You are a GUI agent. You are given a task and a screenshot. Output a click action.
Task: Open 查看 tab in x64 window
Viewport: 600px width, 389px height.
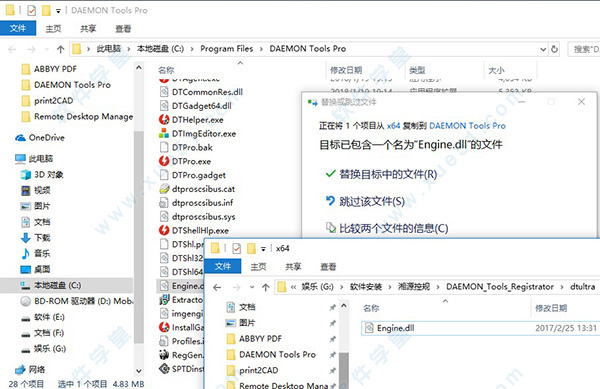click(x=328, y=267)
